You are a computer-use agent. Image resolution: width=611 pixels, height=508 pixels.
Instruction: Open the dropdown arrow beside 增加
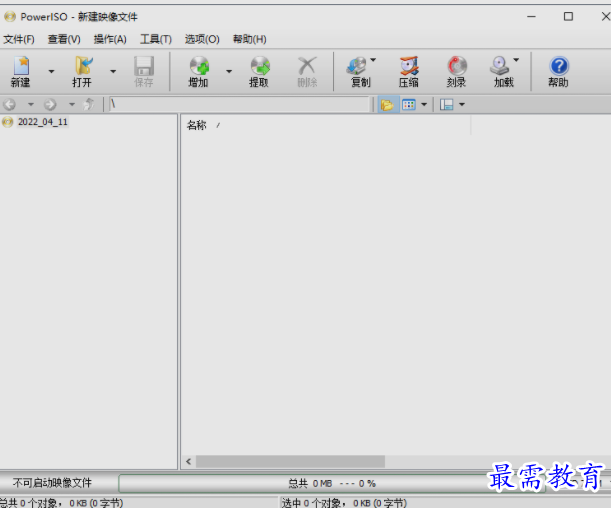coord(229,71)
